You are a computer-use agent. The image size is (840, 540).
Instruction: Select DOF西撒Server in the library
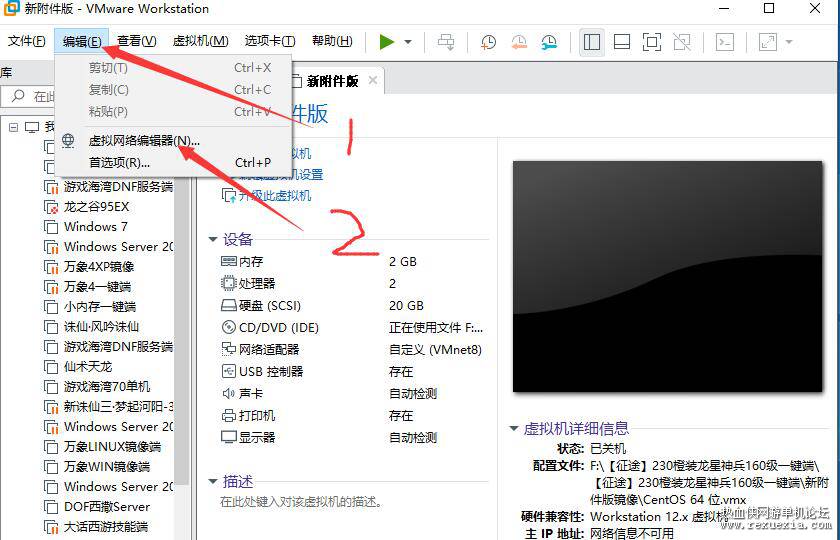coord(107,507)
